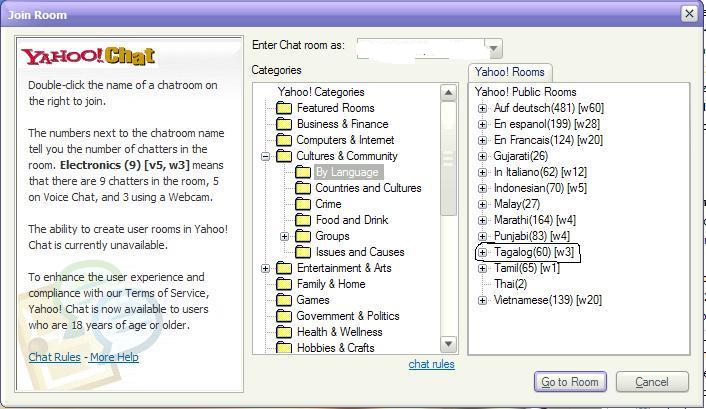Expand the Marathi room list
706x409 pixels.
(482, 220)
